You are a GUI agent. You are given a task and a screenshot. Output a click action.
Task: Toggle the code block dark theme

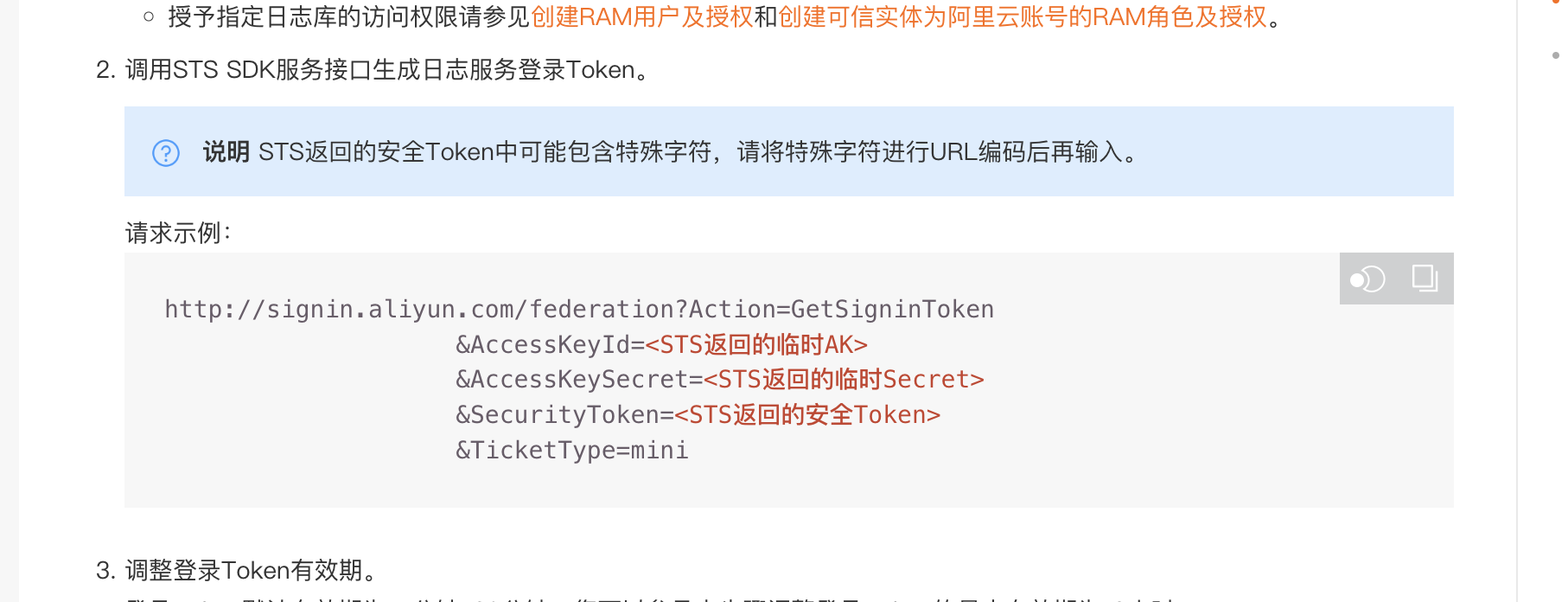[x=1367, y=279]
